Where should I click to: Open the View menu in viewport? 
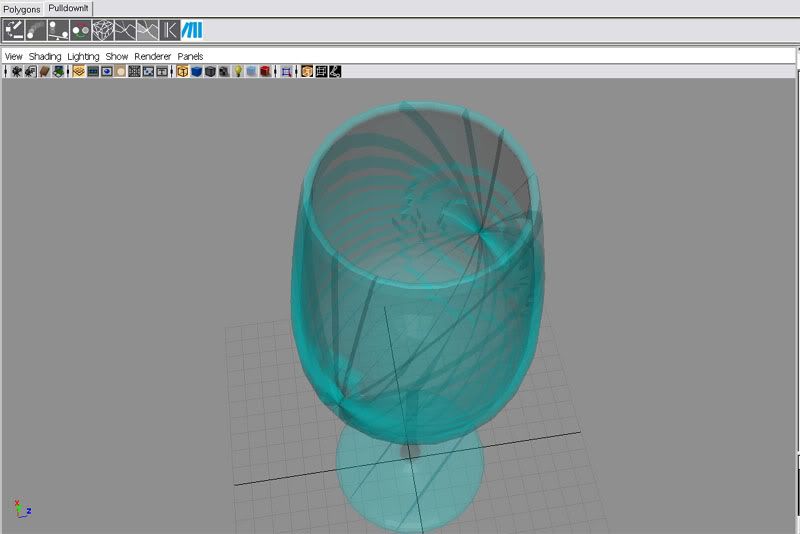tap(13, 57)
